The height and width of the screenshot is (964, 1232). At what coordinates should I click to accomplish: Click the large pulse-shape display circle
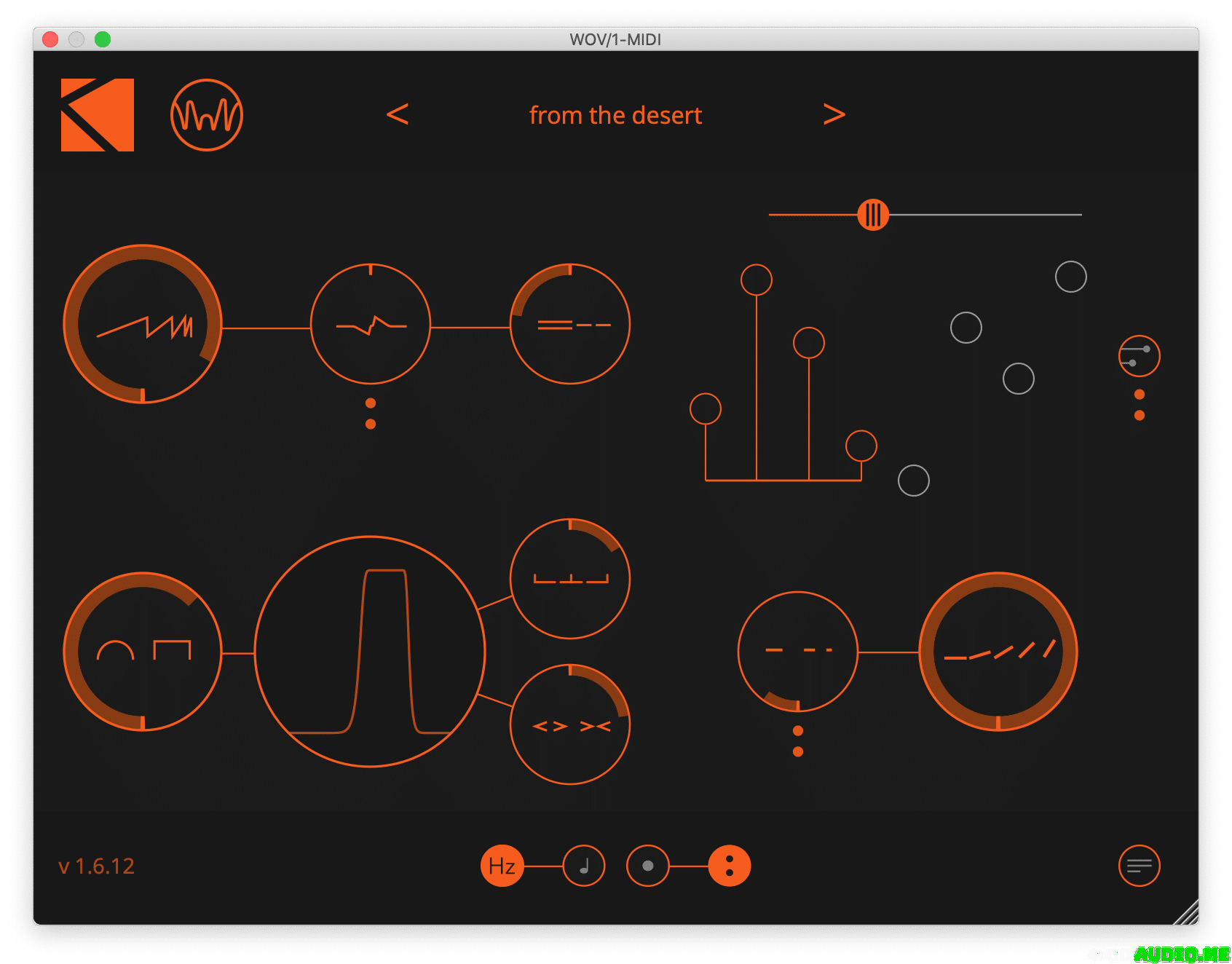tap(370, 652)
